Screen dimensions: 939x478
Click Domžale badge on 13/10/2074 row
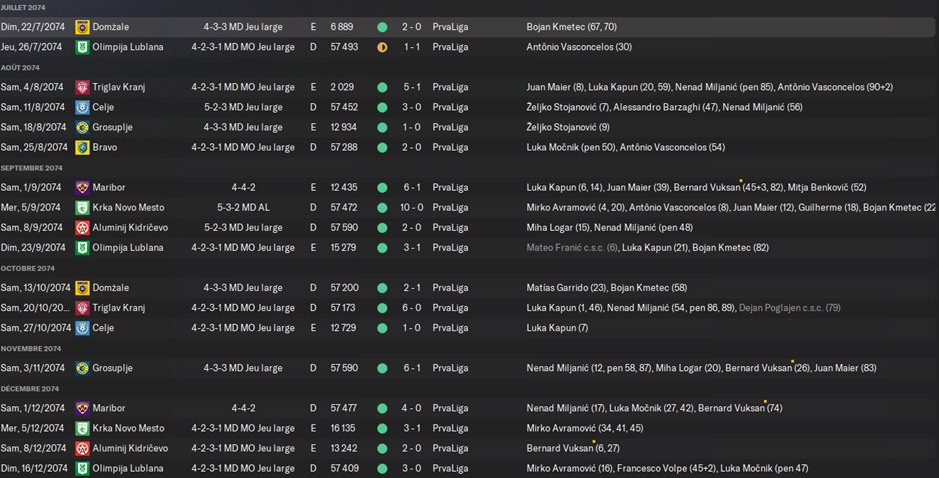pos(82,288)
